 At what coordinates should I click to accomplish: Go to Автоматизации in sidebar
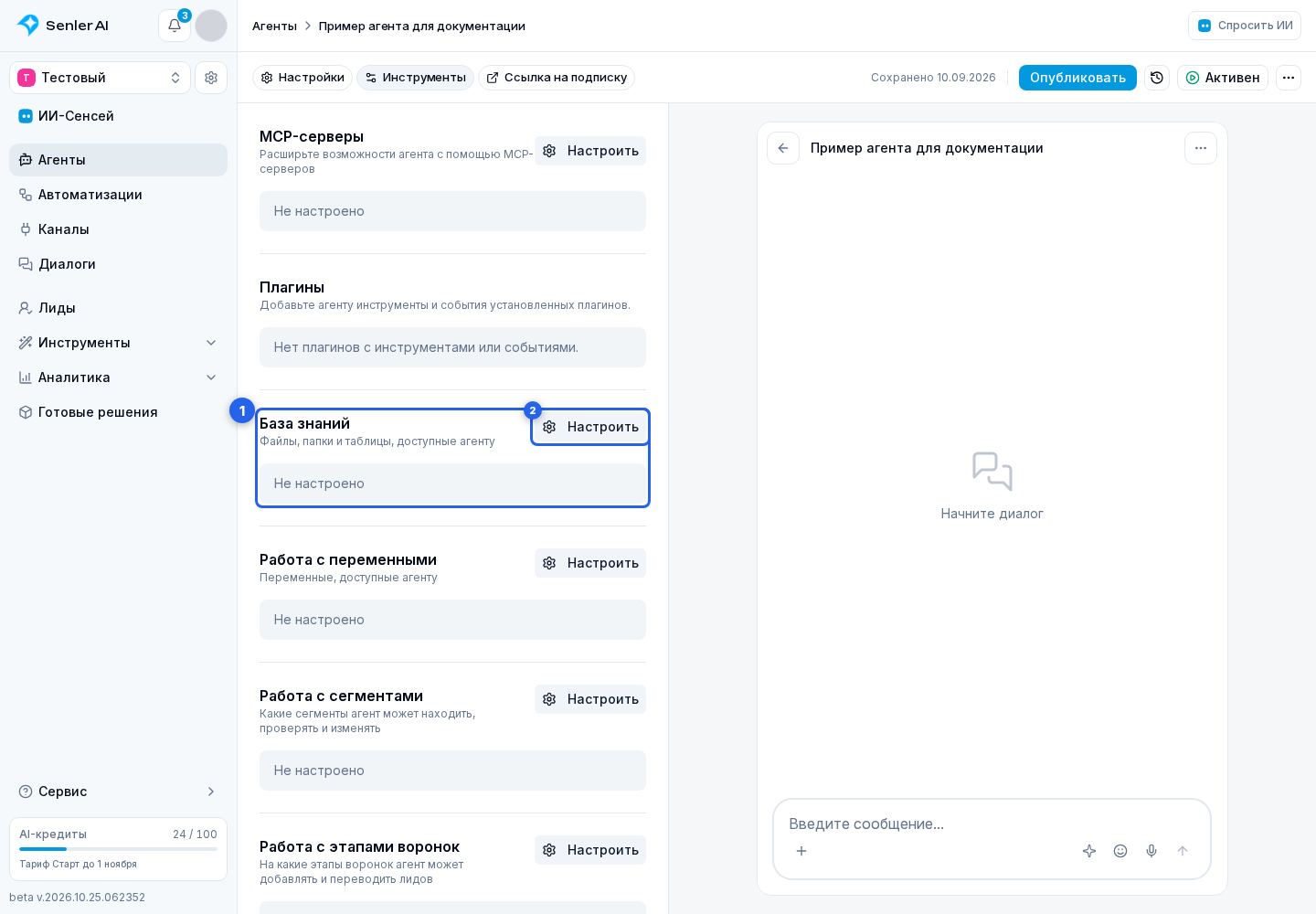pos(119,195)
